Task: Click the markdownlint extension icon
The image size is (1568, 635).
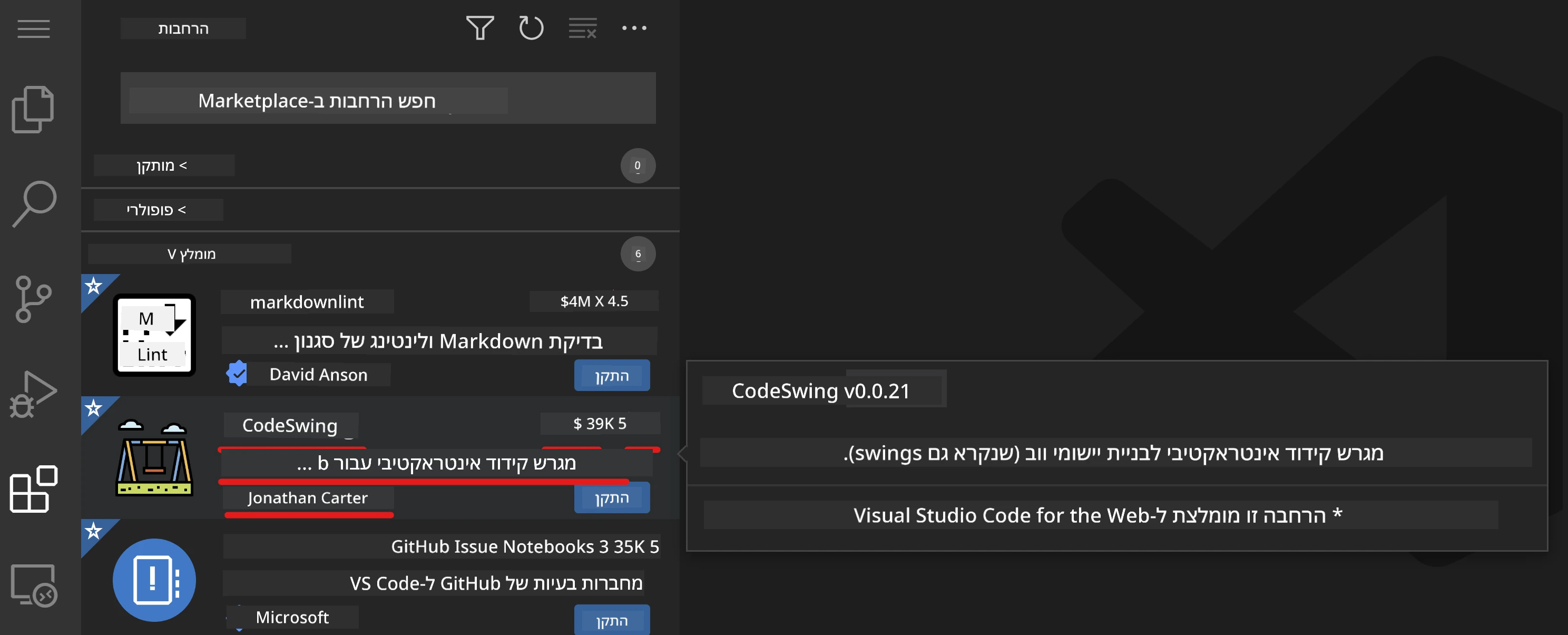Action: 154,335
